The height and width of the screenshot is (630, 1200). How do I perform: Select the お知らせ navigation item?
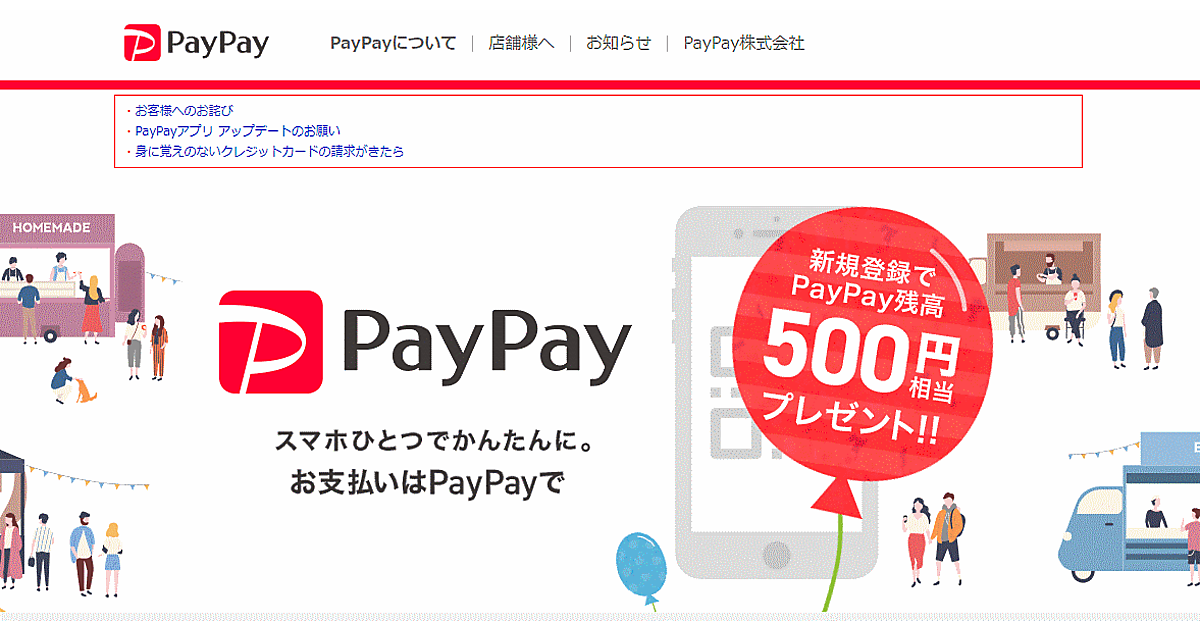point(618,43)
